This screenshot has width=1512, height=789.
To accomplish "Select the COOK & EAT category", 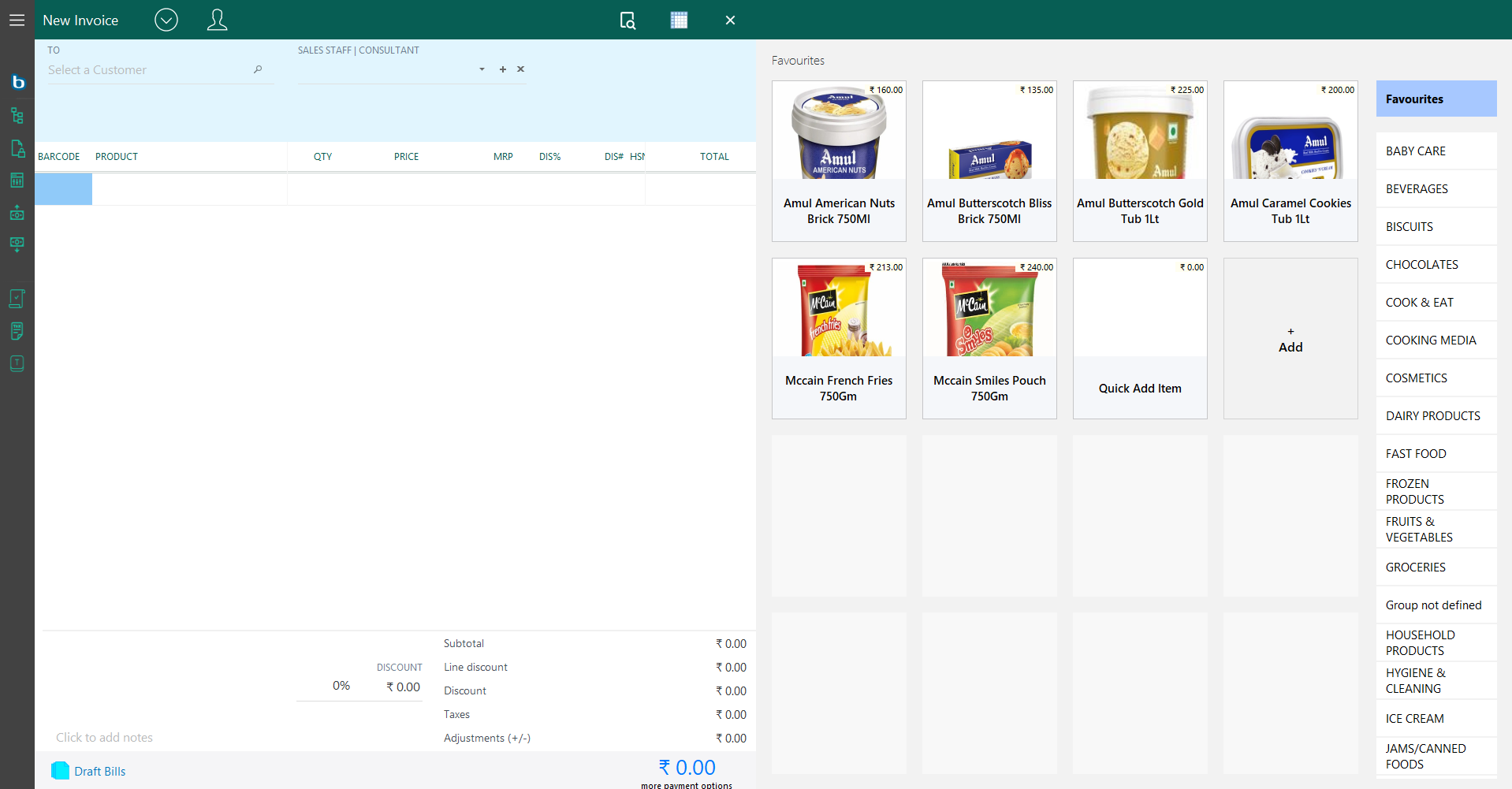I will 1436,302.
